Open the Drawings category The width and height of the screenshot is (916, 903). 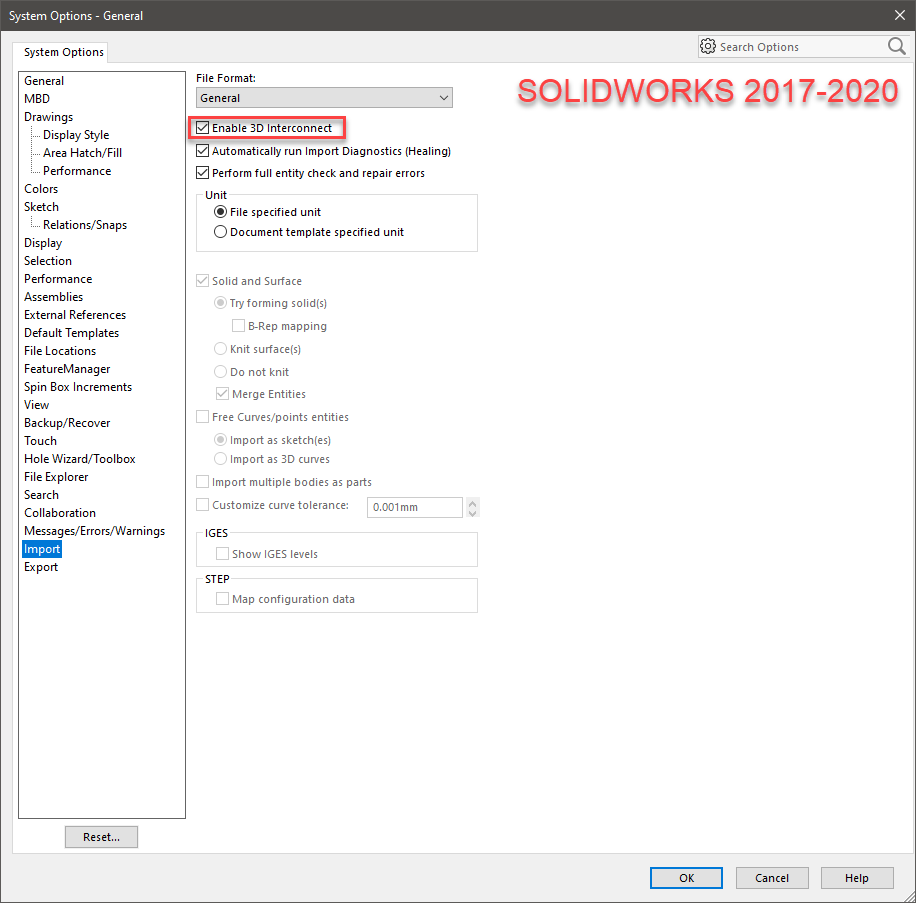click(x=48, y=117)
